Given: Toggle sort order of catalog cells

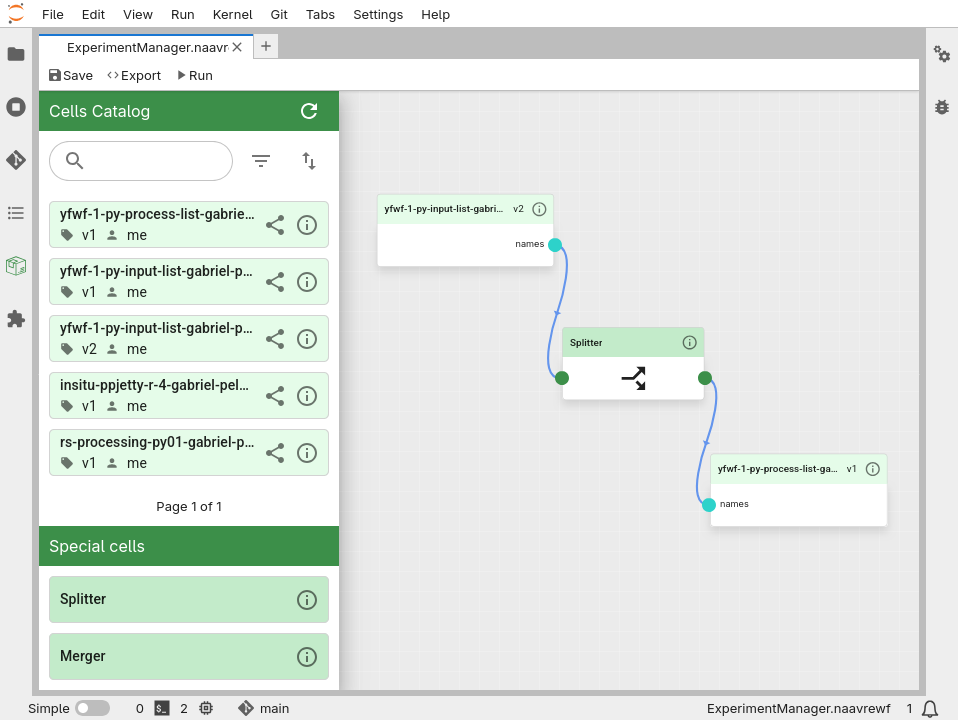Looking at the screenshot, I should [309, 160].
